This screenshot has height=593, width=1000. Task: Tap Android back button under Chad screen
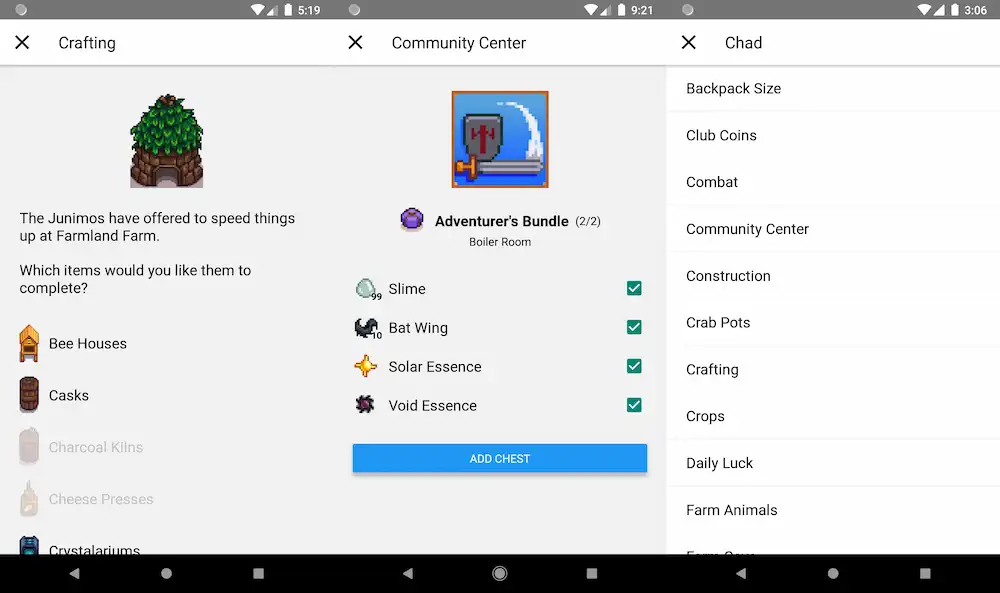(741, 573)
